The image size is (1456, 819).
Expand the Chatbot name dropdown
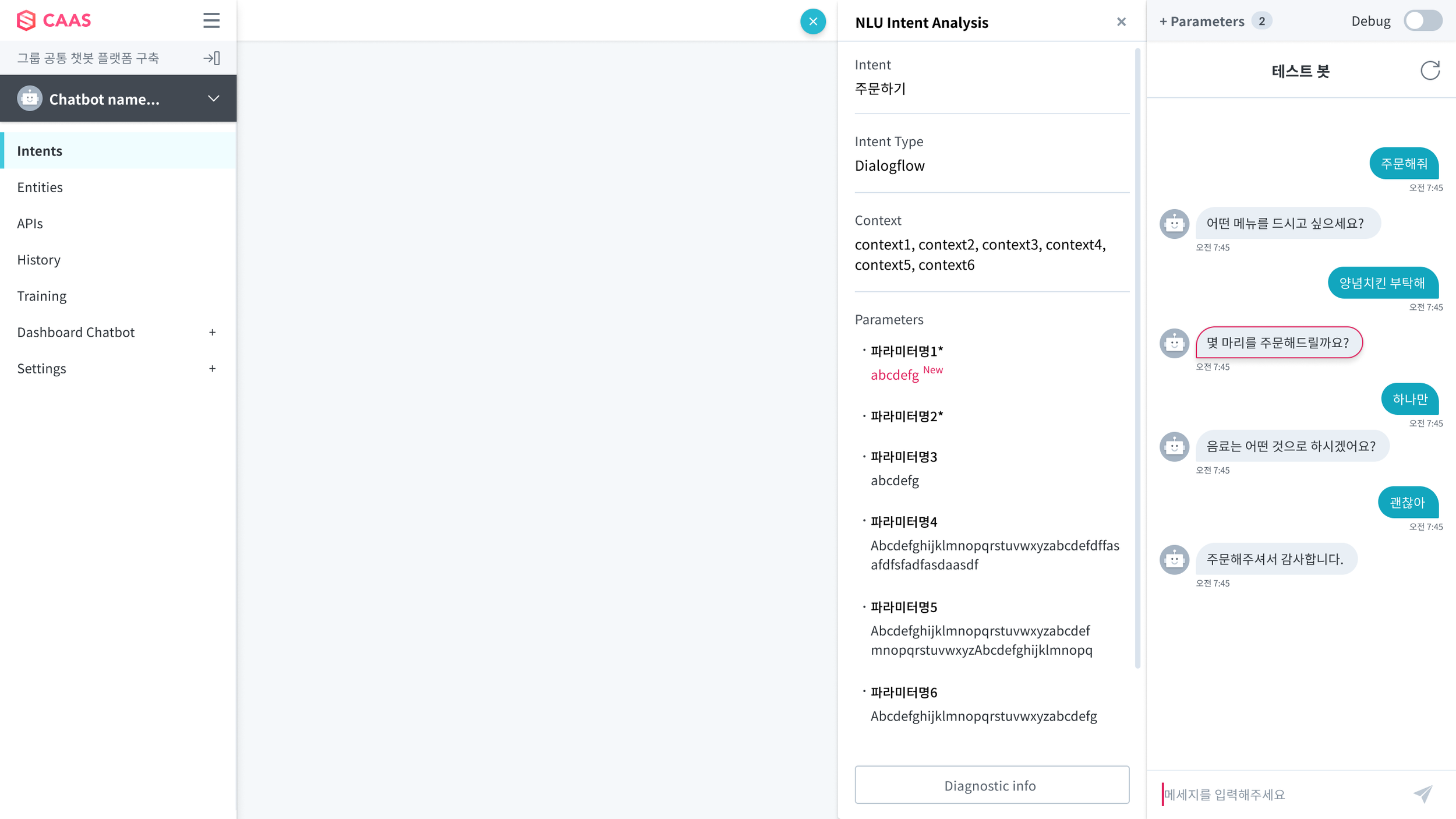pos(214,98)
